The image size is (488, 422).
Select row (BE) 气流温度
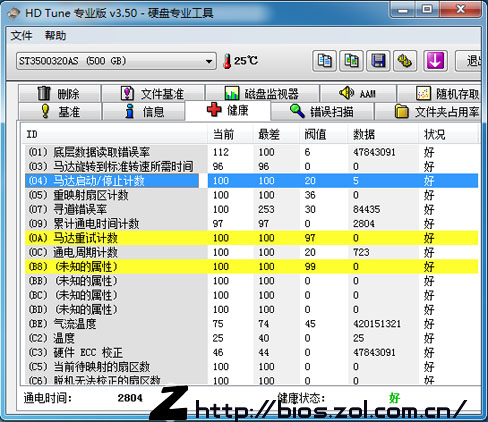coord(251,324)
